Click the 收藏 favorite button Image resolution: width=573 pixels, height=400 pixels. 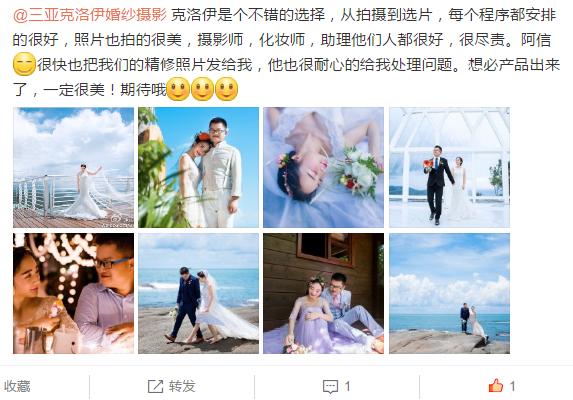[17, 386]
